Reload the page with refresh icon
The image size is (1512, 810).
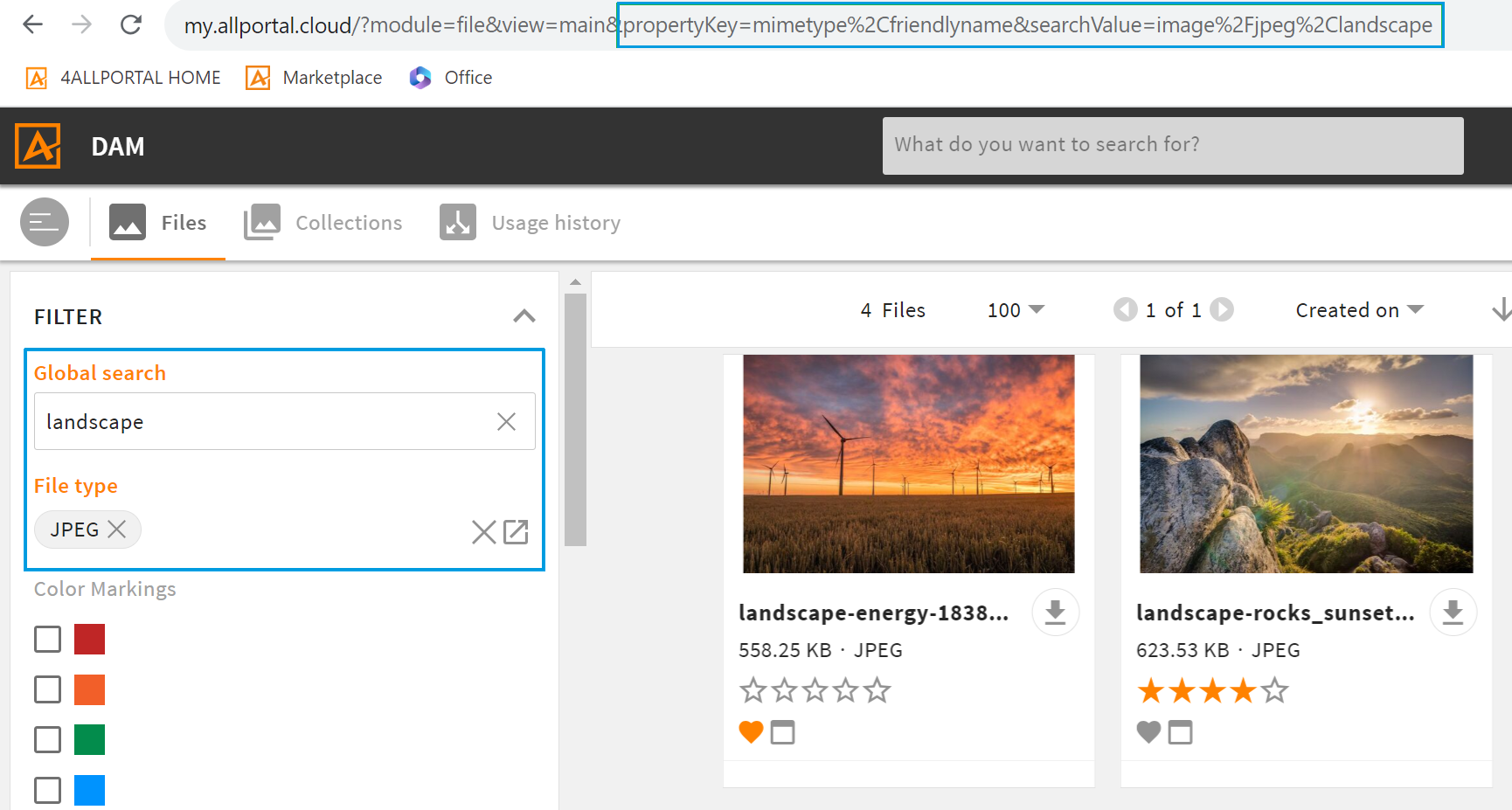[131, 24]
